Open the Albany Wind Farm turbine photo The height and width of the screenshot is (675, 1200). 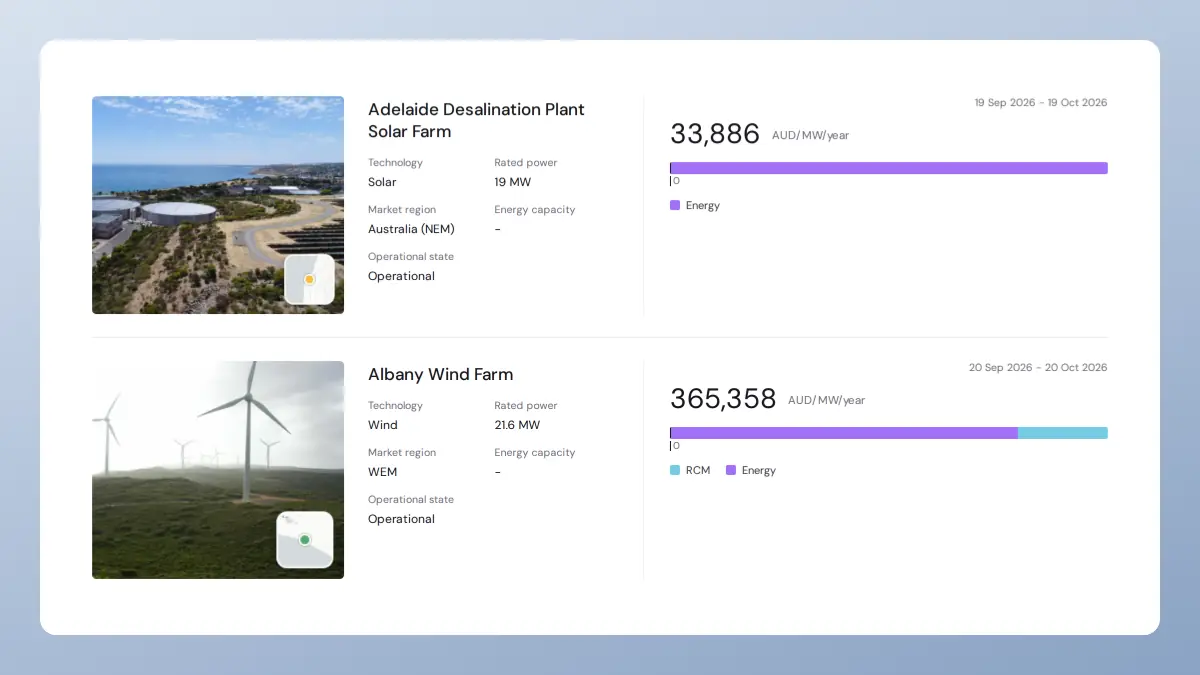point(218,470)
